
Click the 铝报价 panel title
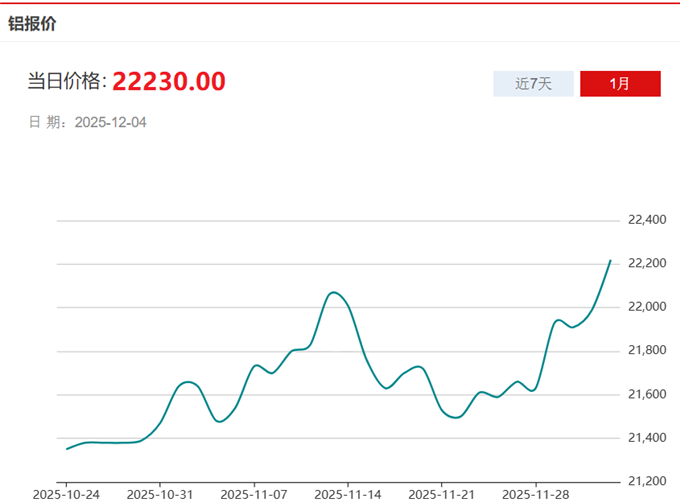pyautogui.click(x=33, y=23)
